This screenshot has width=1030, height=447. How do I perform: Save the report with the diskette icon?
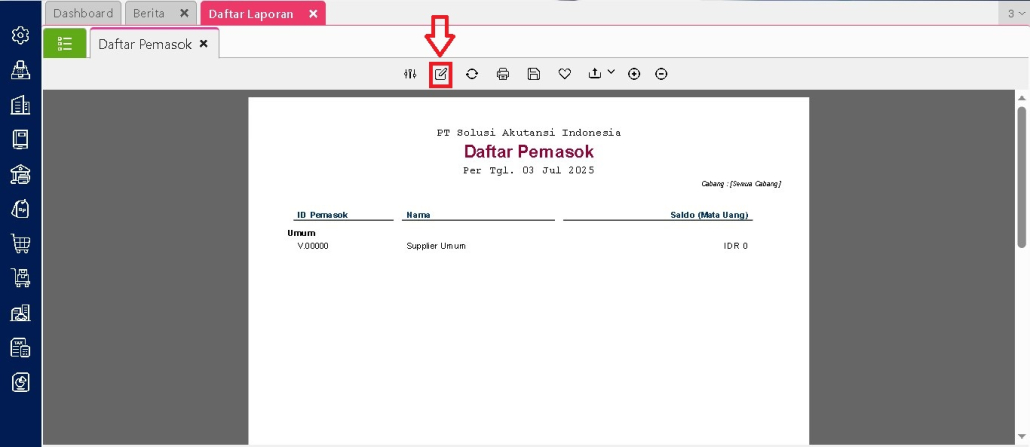coord(534,74)
